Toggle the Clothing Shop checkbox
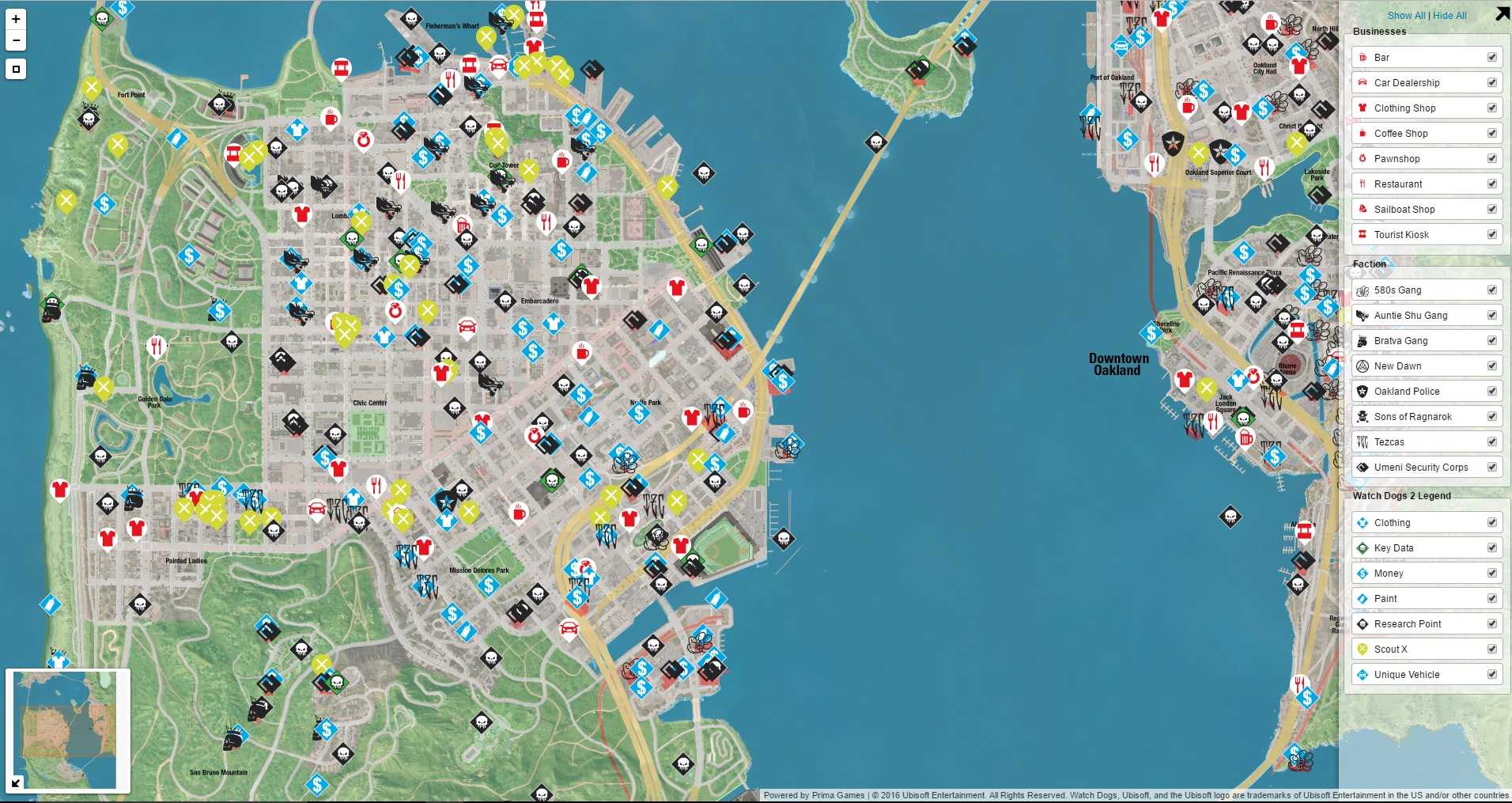This screenshot has width=1512, height=803. point(1491,108)
